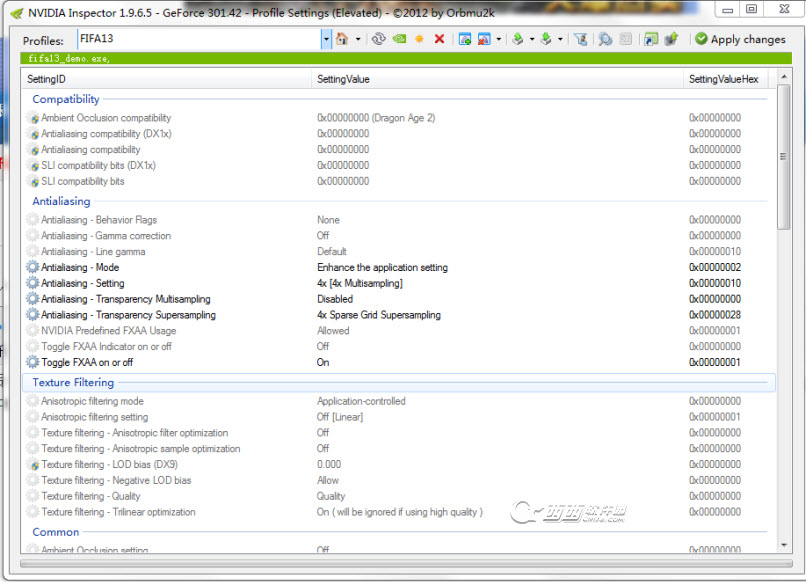Click the first green export arrow icon
This screenshot has width=806, height=582.
[x=518, y=39]
